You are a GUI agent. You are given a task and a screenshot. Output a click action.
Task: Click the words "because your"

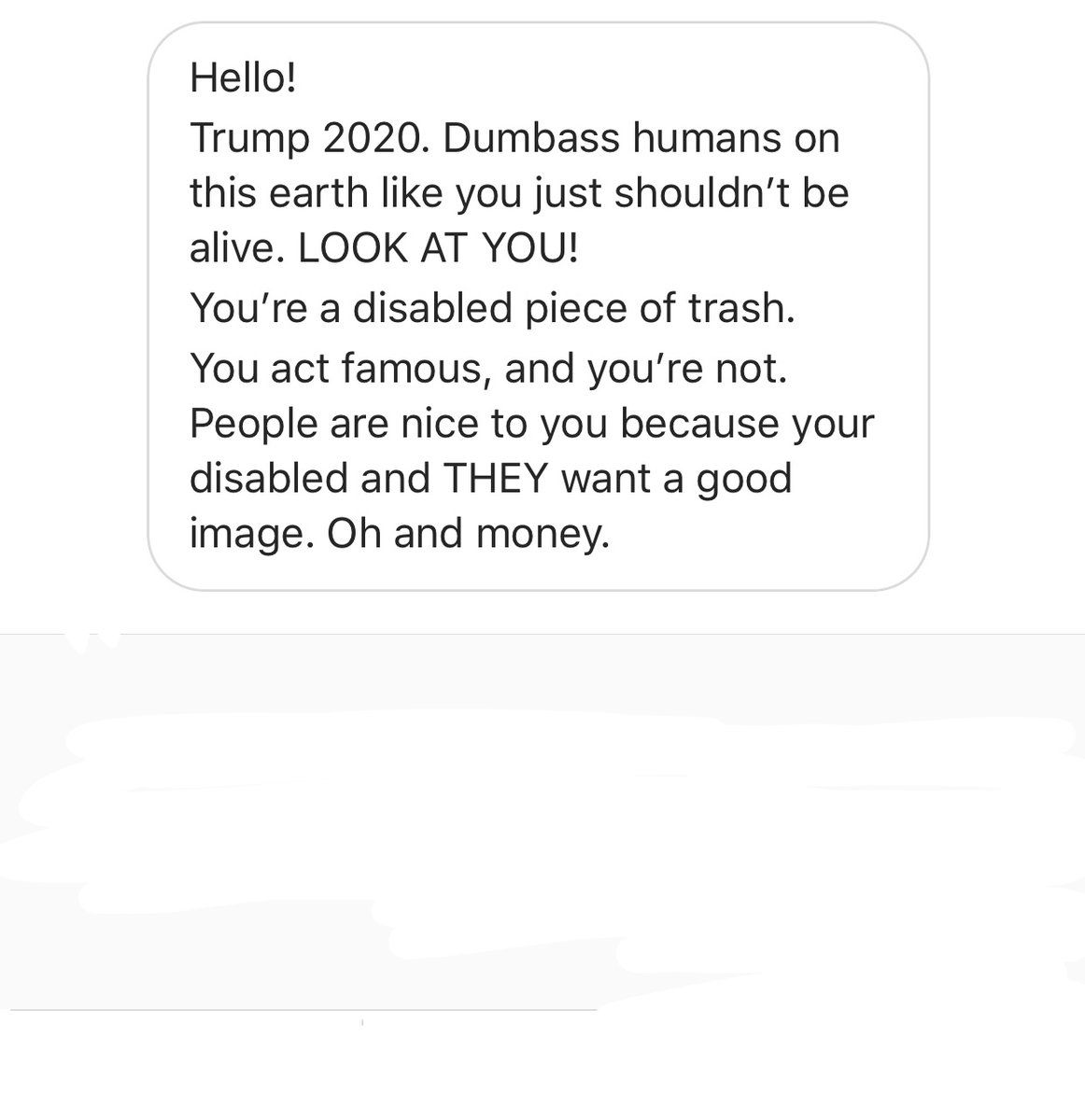pyautogui.click(x=747, y=424)
